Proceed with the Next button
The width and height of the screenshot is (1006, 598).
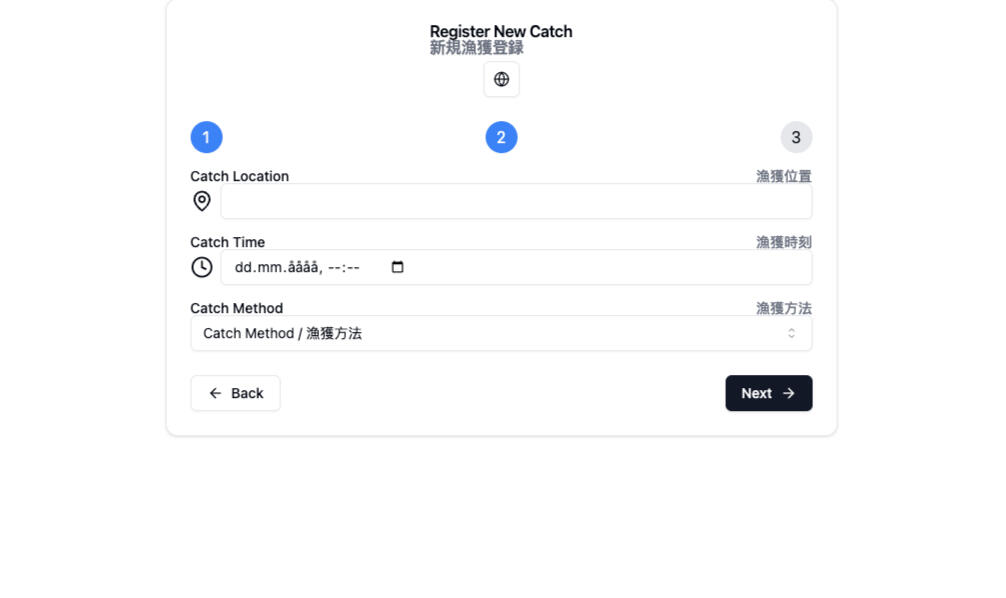[768, 393]
